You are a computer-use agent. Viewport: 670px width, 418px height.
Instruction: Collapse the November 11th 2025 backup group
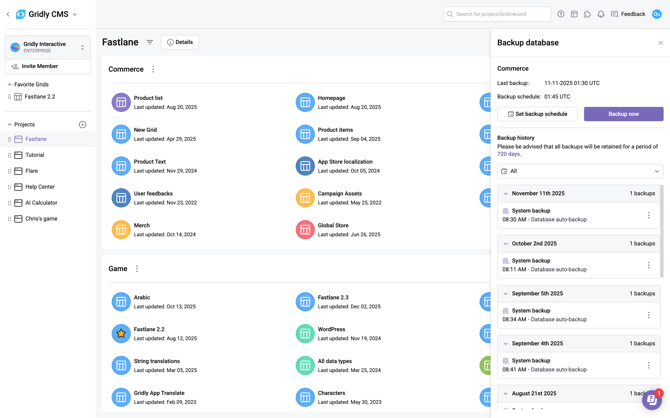tap(505, 194)
